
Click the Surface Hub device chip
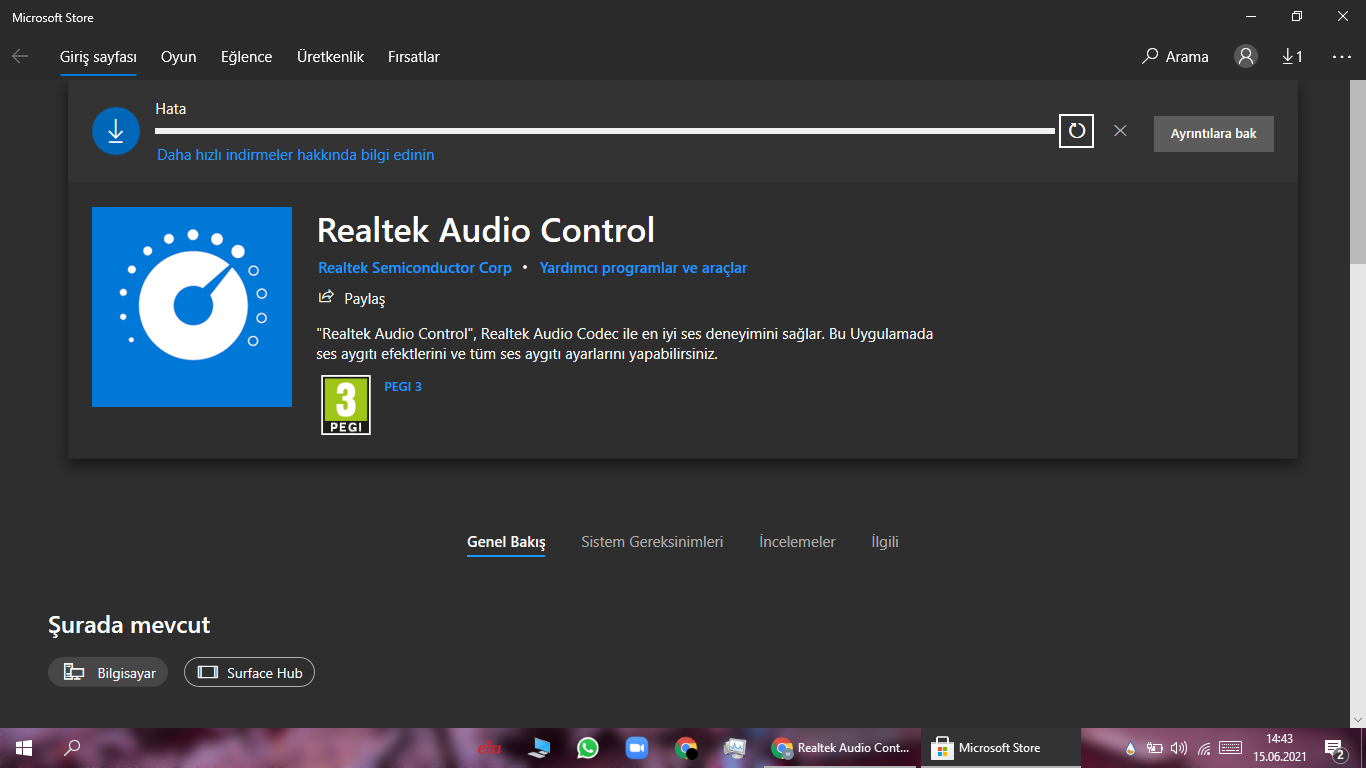tap(249, 673)
